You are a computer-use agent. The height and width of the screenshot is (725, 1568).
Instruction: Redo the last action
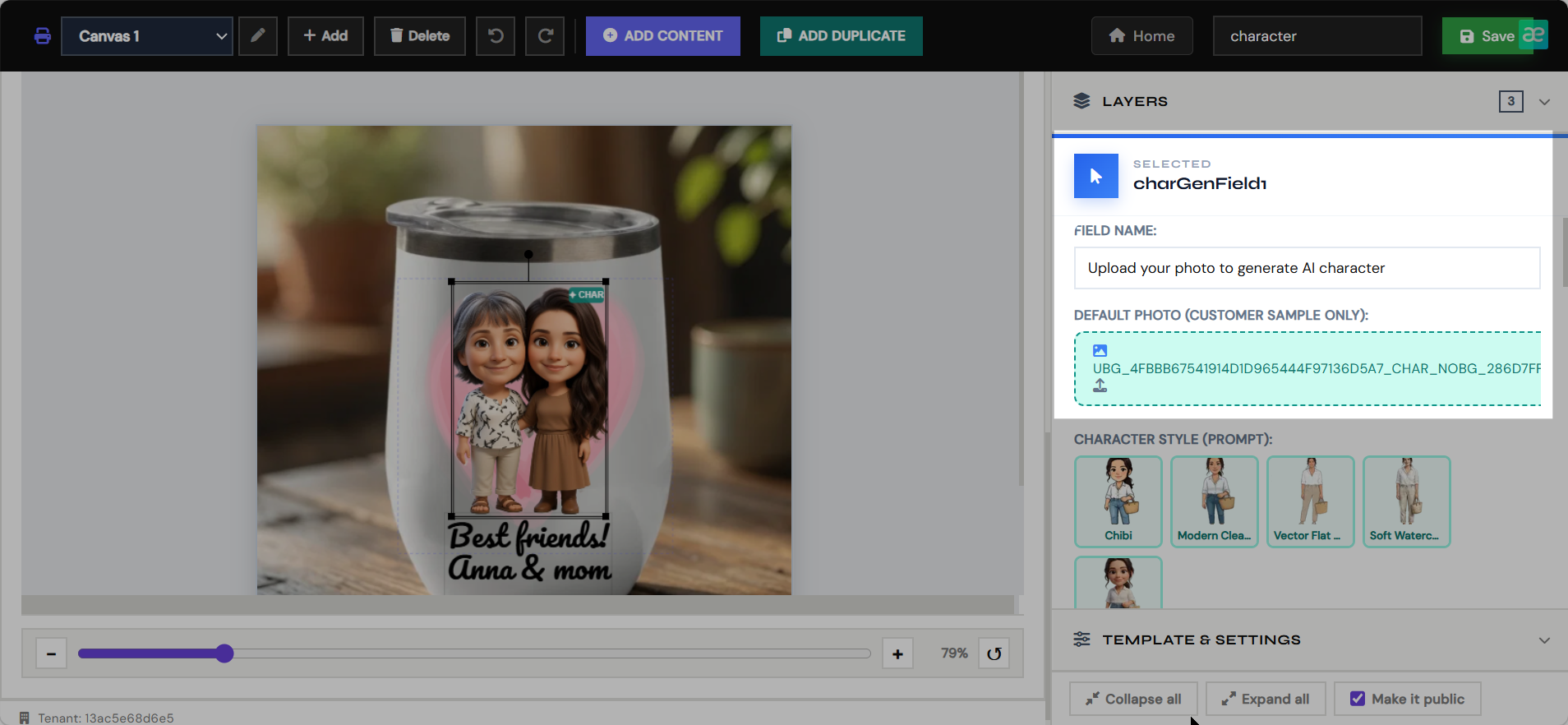545,36
